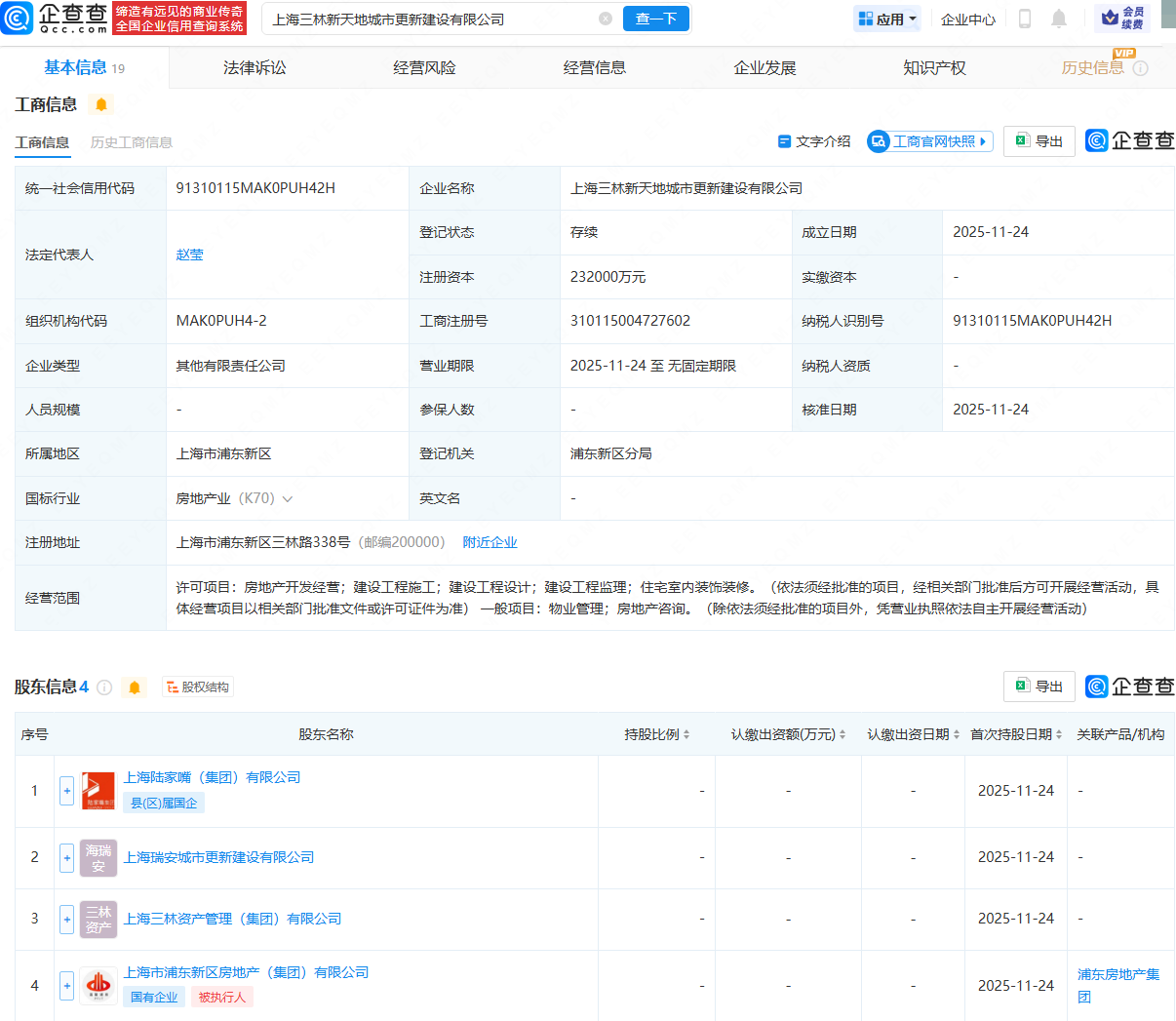Click the 查一下 search button
The width and height of the screenshot is (1176, 1021).
point(655,19)
